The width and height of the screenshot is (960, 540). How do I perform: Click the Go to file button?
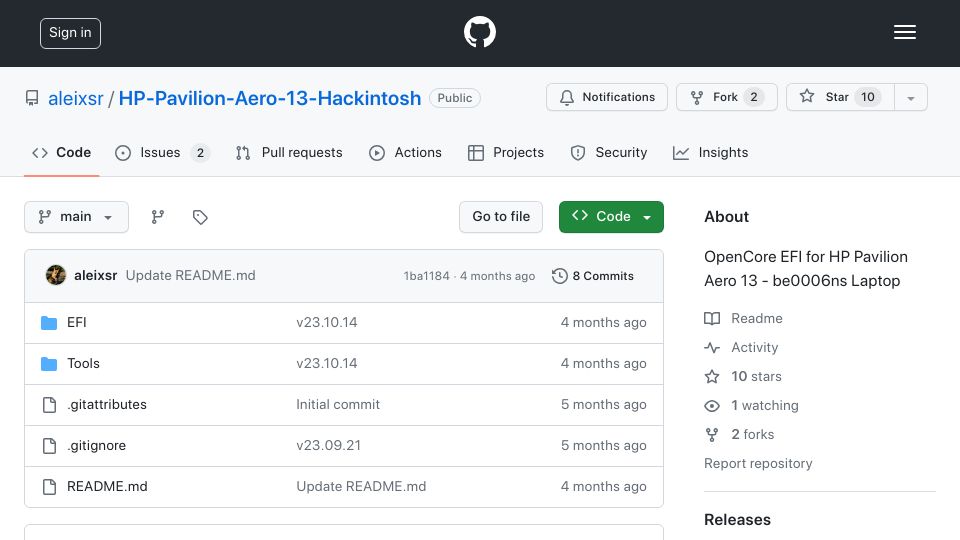pos(501,217)
